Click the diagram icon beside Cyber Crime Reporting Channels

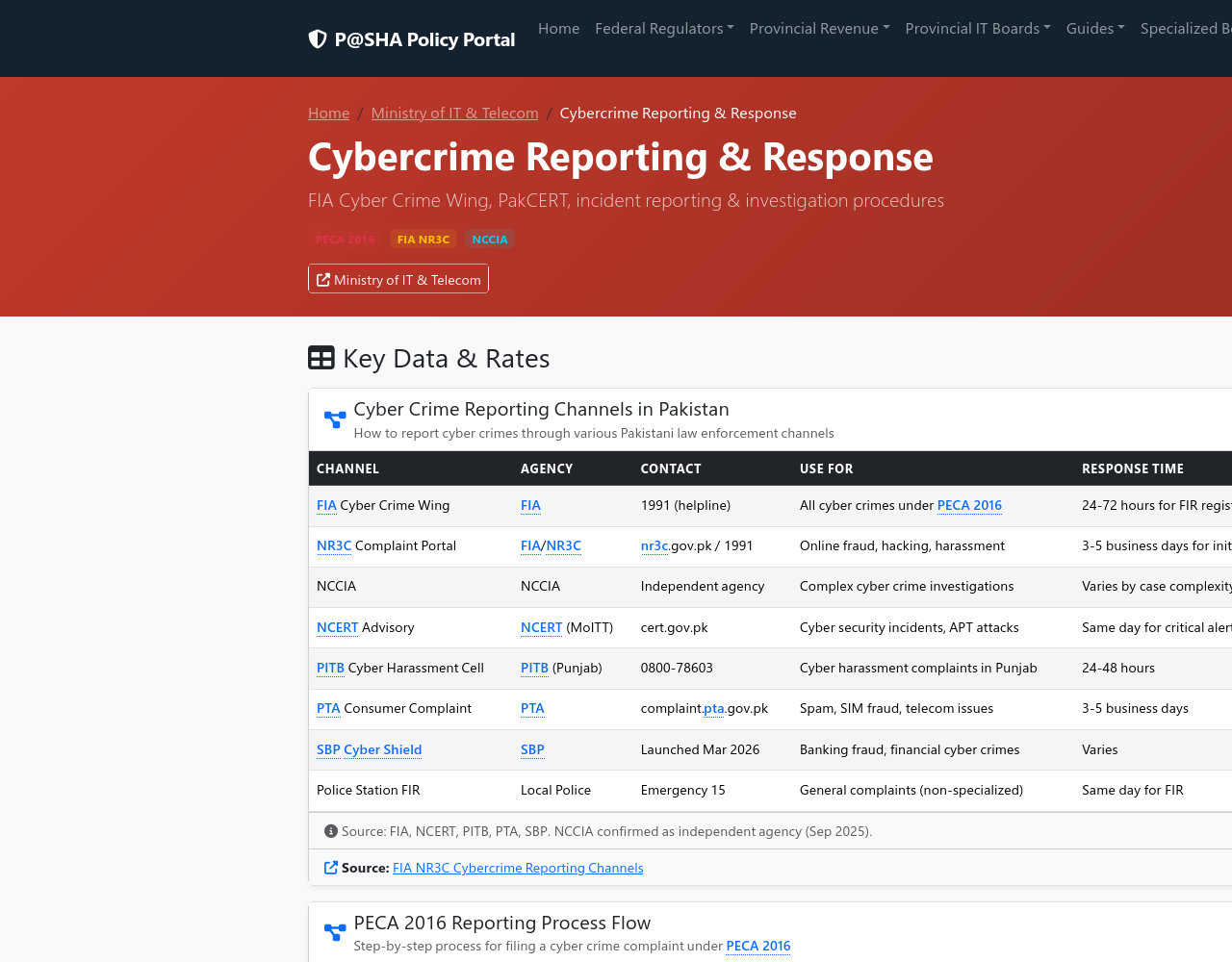(x=335, y=419)
